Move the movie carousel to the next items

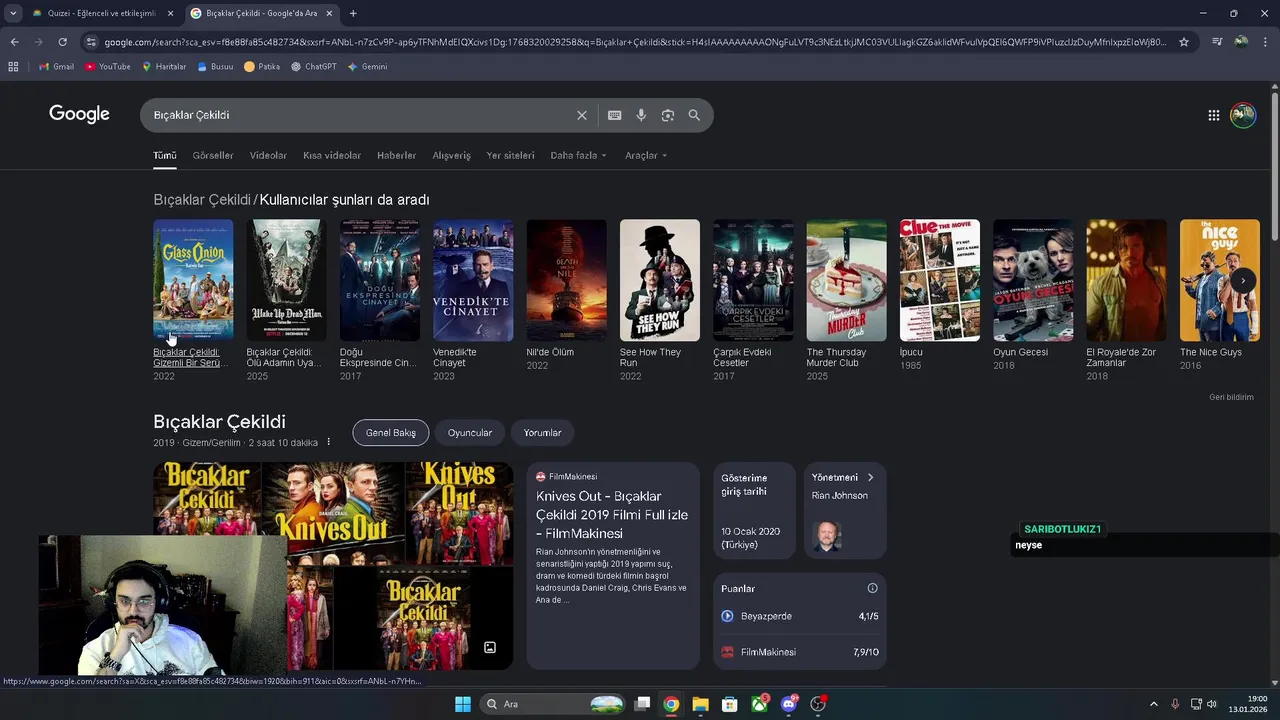click(x=1242, y=281)
